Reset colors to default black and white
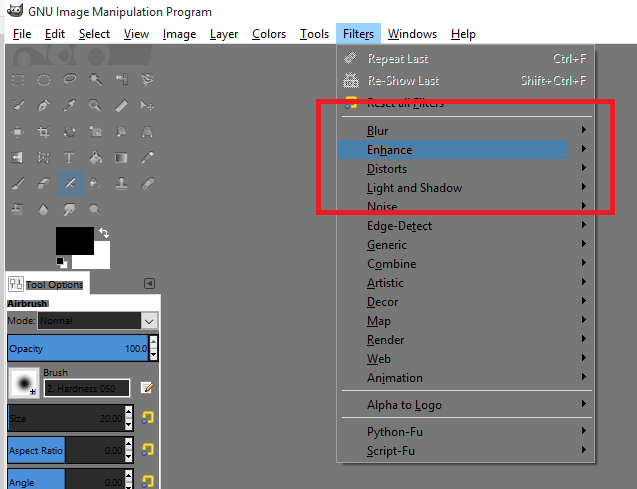The image size is (637, 489). (x=62, y=262)
